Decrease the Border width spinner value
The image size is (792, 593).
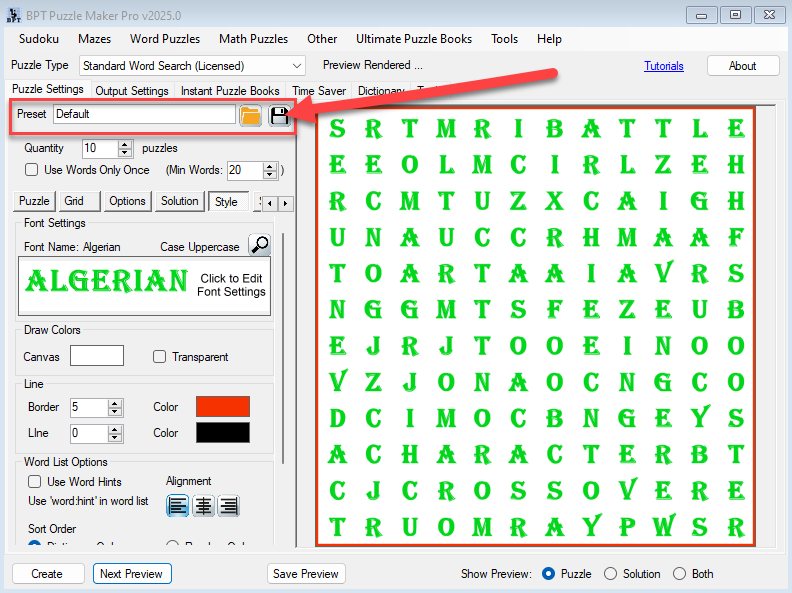115,412
